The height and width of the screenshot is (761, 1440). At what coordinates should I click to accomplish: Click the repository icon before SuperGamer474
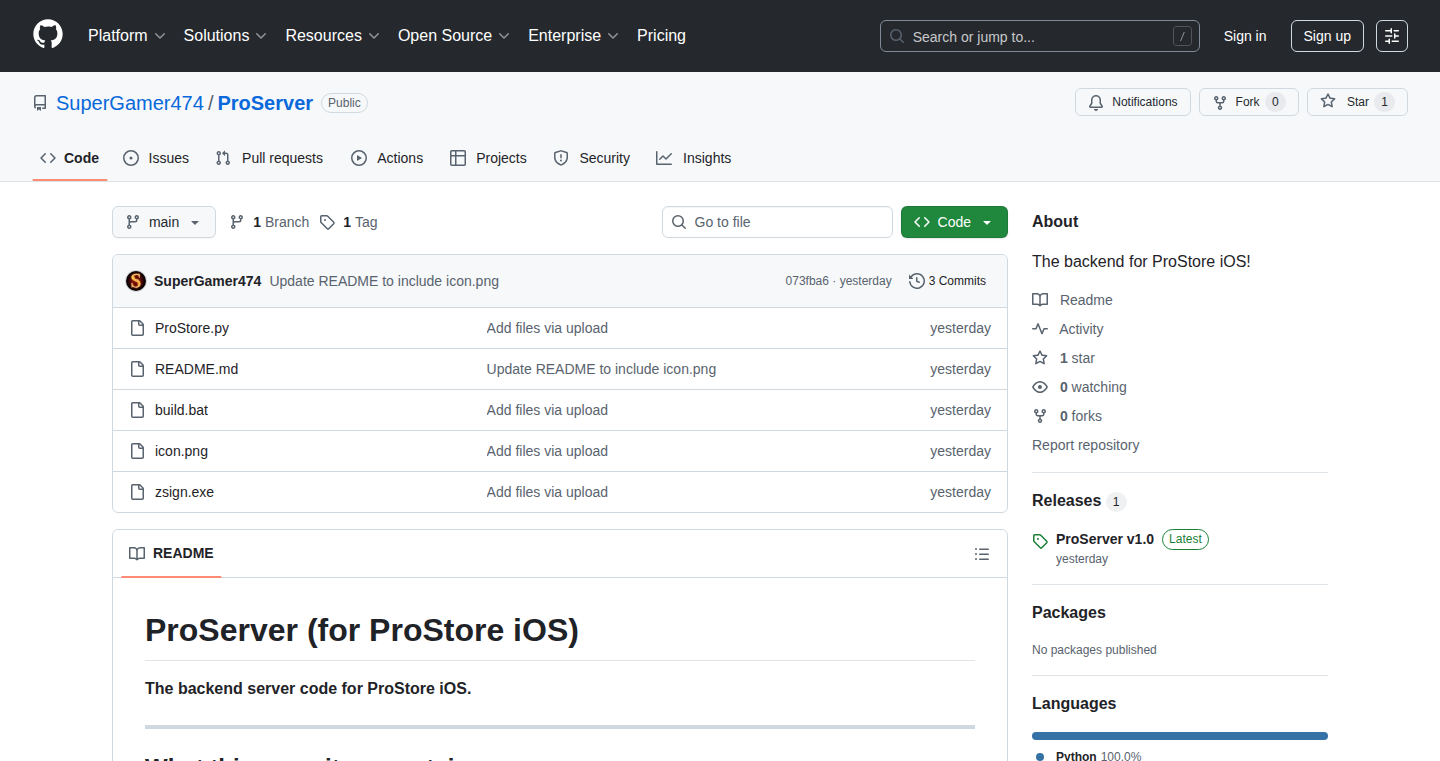(40, 103)
